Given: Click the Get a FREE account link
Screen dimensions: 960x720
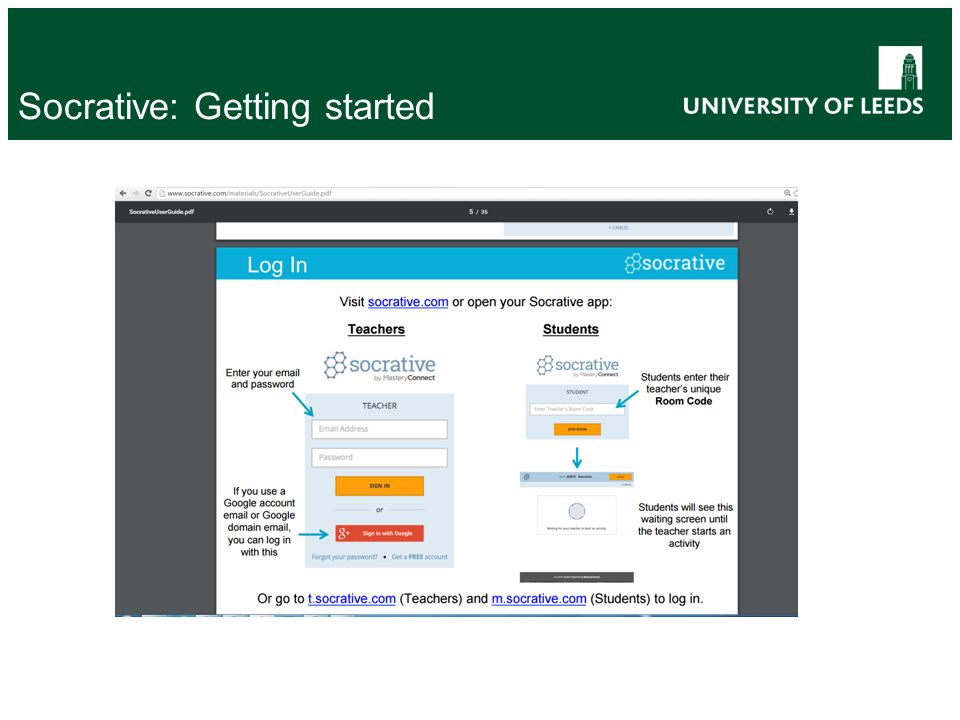Looking at the screenshot, I should 419,557.
